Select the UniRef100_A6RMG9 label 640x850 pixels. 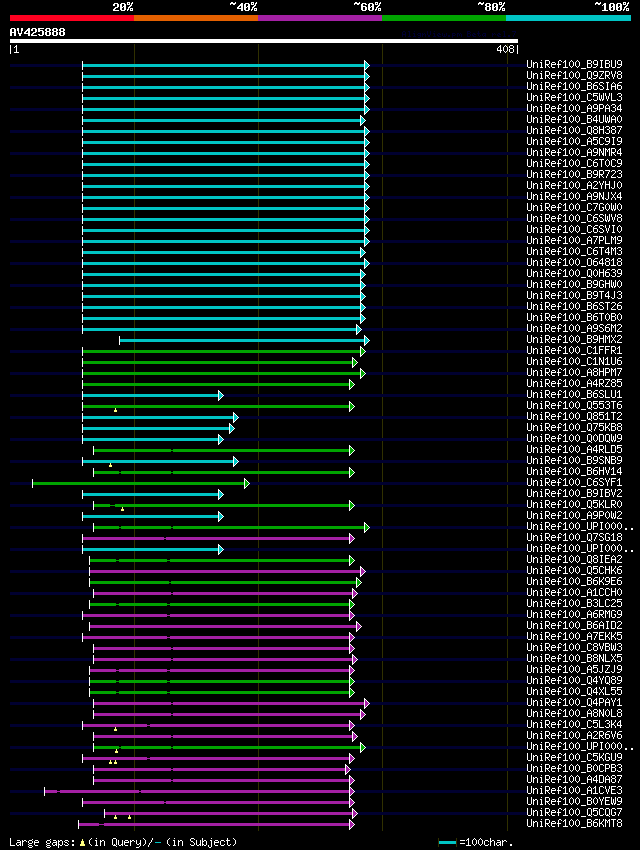[574, 614]
